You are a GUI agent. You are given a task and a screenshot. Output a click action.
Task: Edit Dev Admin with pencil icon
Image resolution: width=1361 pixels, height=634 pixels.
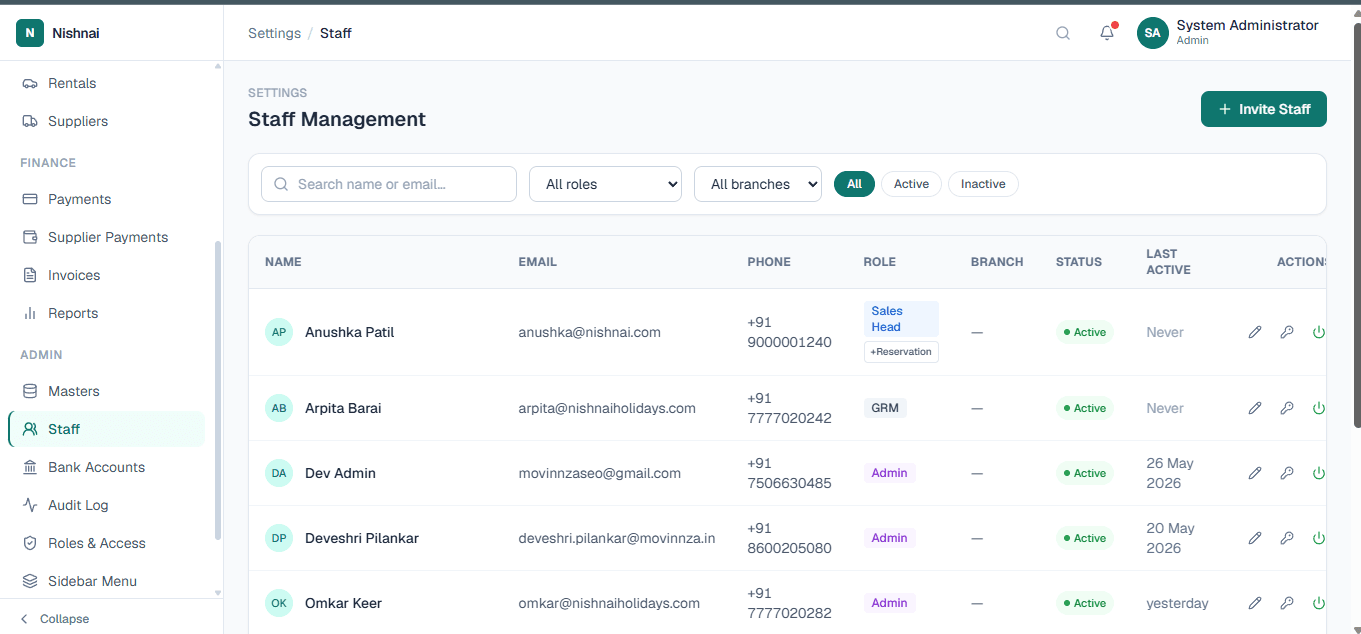(1255, 473)
